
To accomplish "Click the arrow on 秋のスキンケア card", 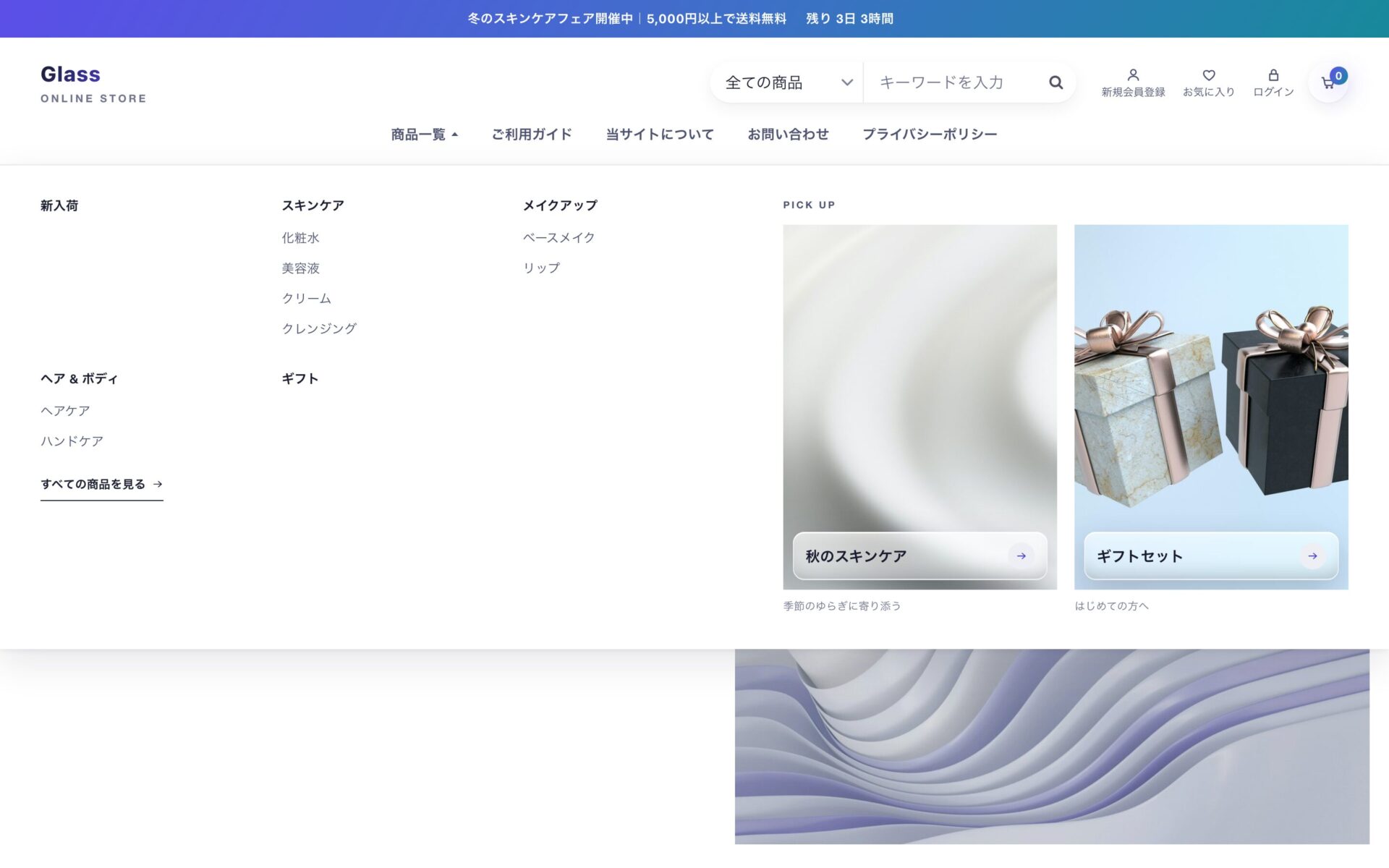I will coord(1021,556).
